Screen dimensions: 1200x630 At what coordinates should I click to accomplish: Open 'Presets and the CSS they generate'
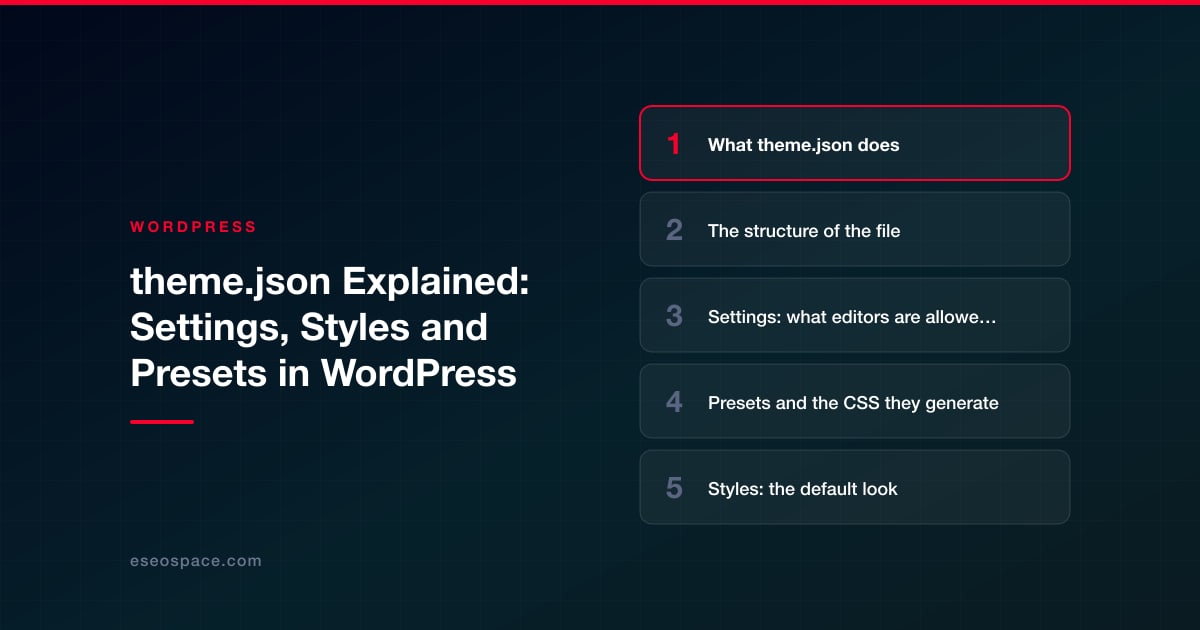(x=855, y=401)
